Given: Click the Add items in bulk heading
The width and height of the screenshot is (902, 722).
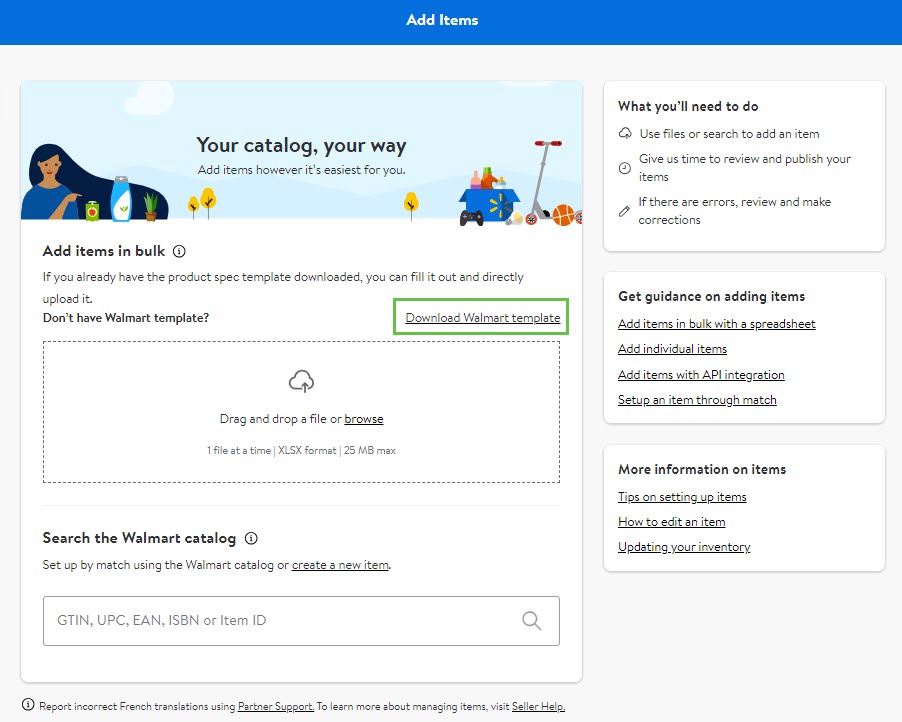Looking at the screenshot, I should pos(104,251).
